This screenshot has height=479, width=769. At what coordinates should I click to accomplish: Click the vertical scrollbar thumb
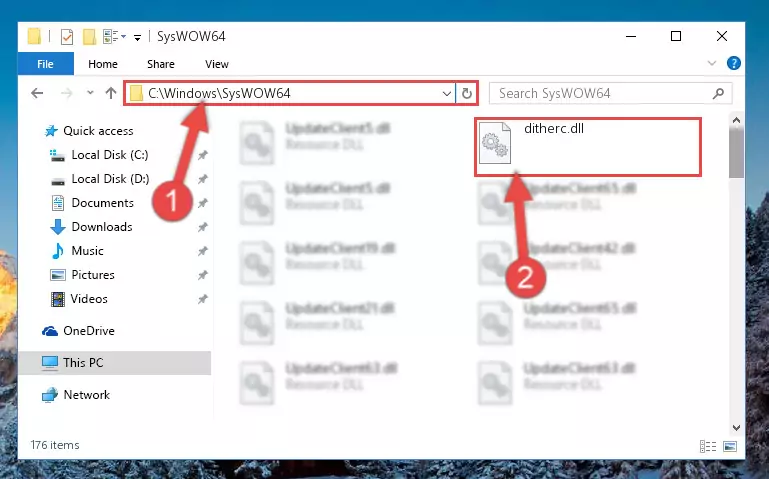pyautogui.click(x=736, y=153)
